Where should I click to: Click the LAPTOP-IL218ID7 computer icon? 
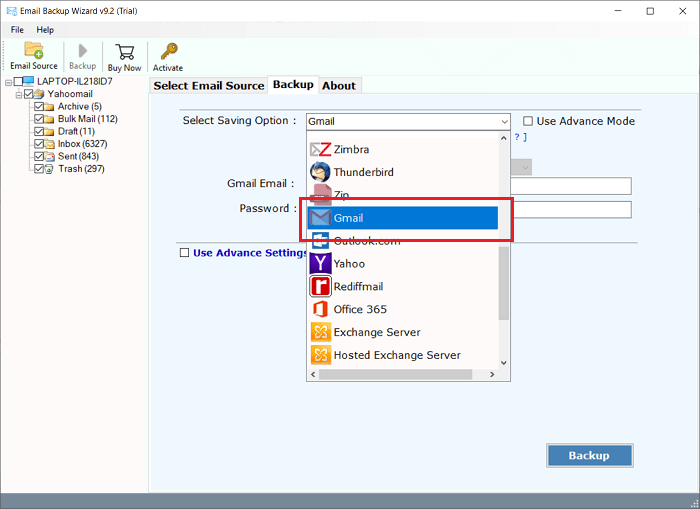click(x=29, y=81)
